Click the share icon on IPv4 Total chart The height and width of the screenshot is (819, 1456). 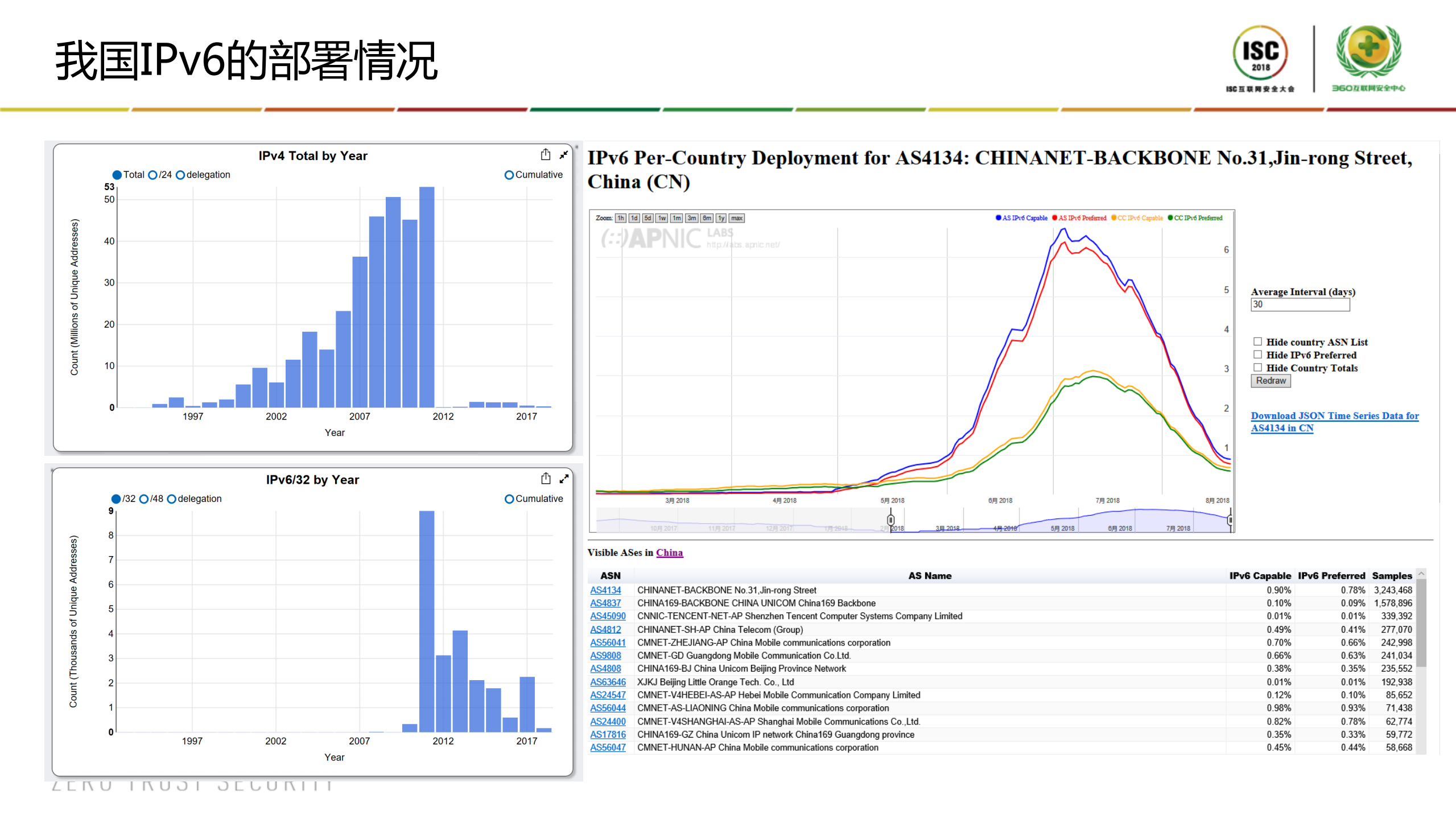pyautogui.click(x=546, y=154)
